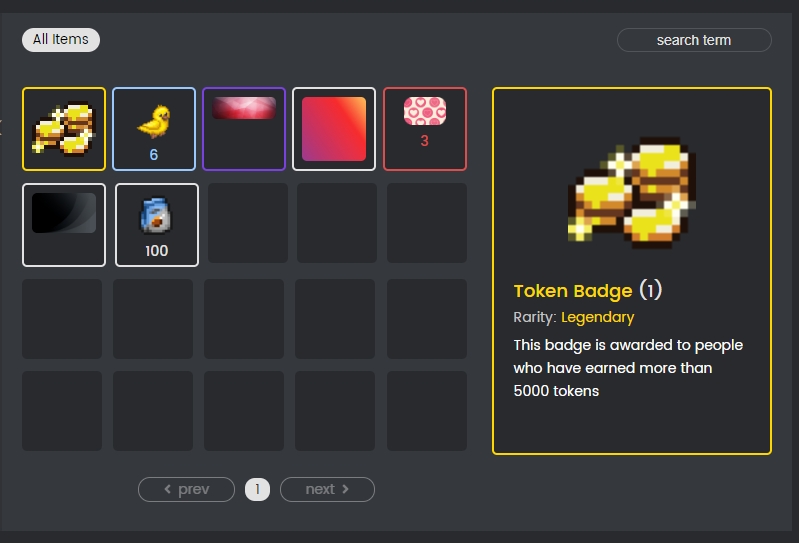The width and height of the screenshot is (799, 543).
Task: Click the Token Badge title text
Action: (x=573, y=291)
